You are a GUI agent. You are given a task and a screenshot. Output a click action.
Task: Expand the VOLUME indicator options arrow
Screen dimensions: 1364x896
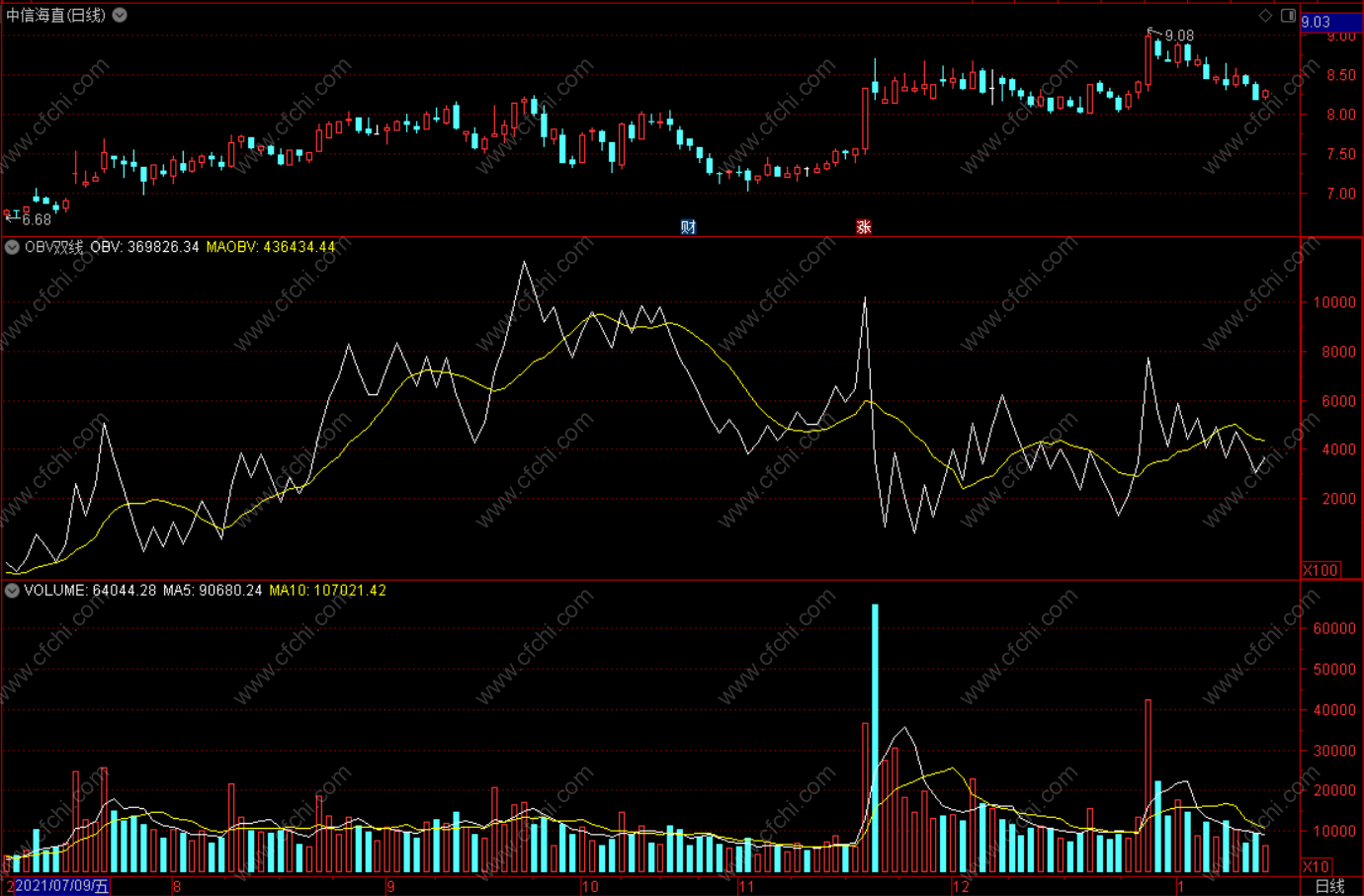12,591
